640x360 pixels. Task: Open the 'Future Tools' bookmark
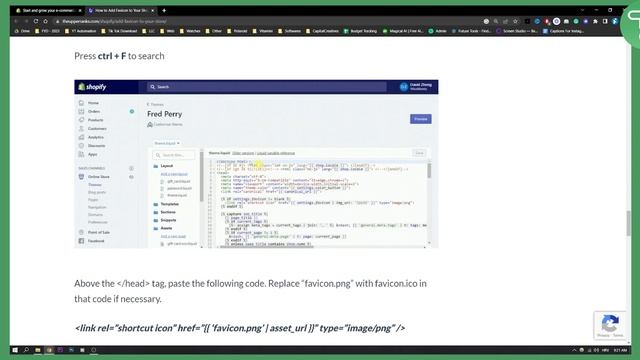(471, 31)
